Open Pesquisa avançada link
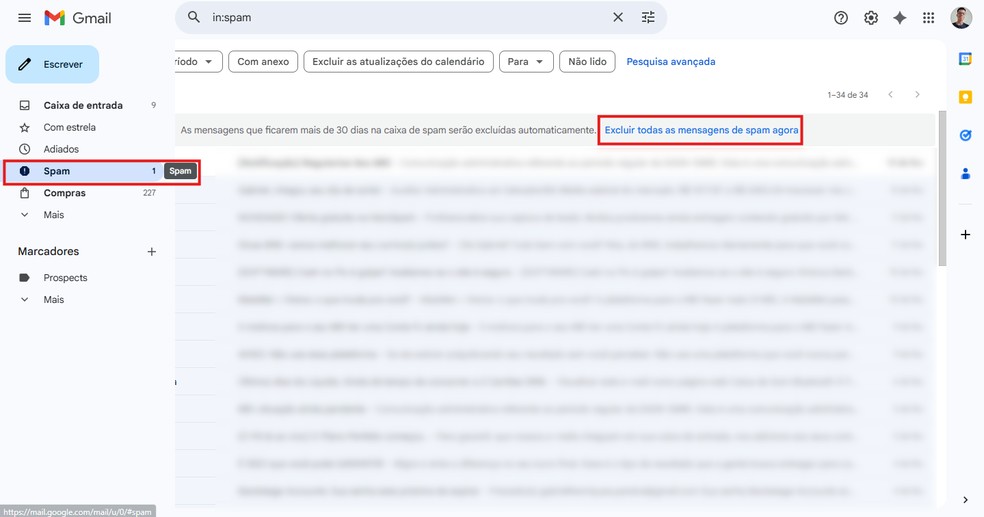 tap(671, 61)
